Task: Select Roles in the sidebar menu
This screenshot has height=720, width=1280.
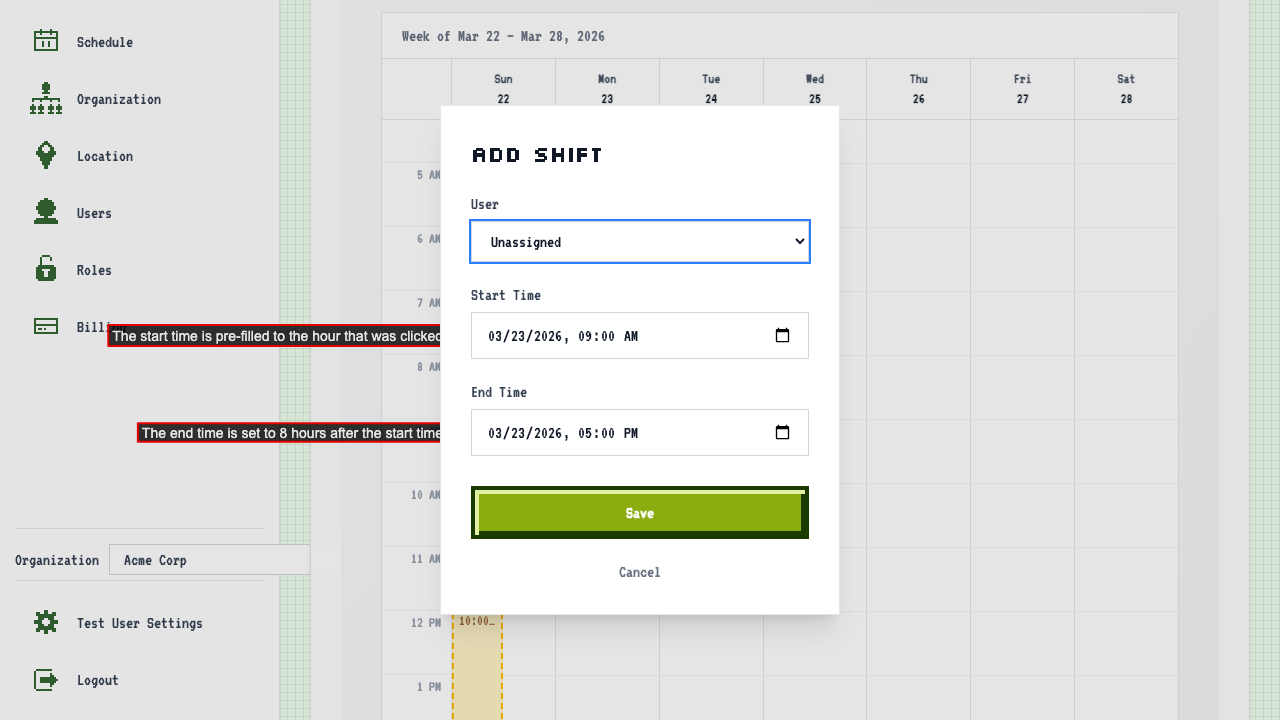Action: [94, 269]
